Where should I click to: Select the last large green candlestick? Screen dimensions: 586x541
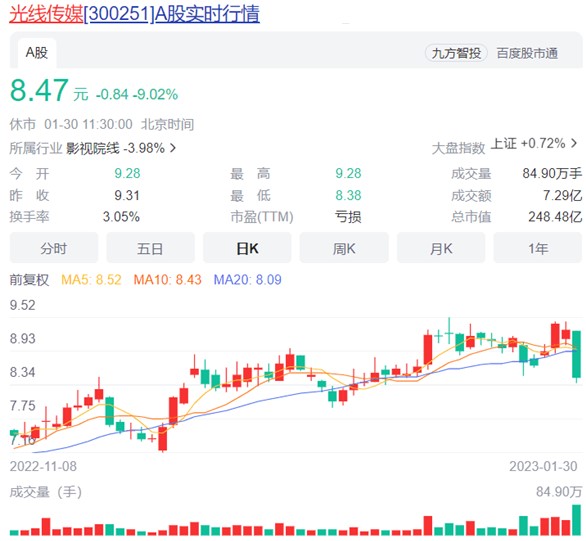pyautogui.click(x=577, y=354)
